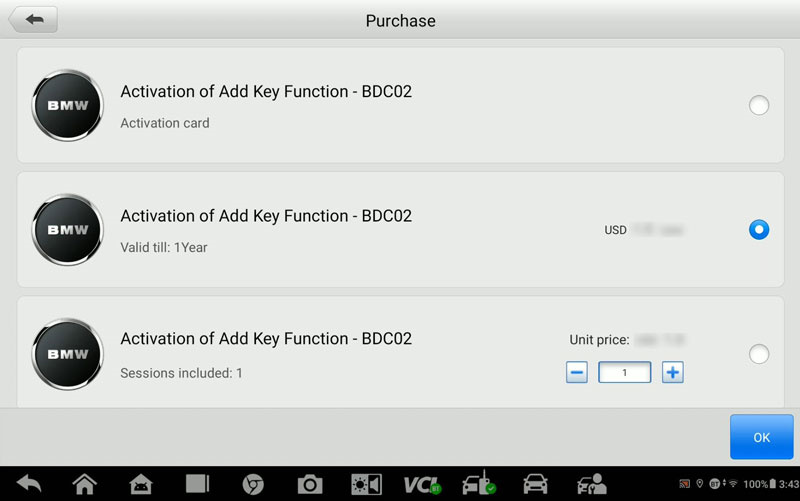The width and height of the screenshot is (800, 501).
Task: Decrease session quantity with minus button
Action: point(577,372)
